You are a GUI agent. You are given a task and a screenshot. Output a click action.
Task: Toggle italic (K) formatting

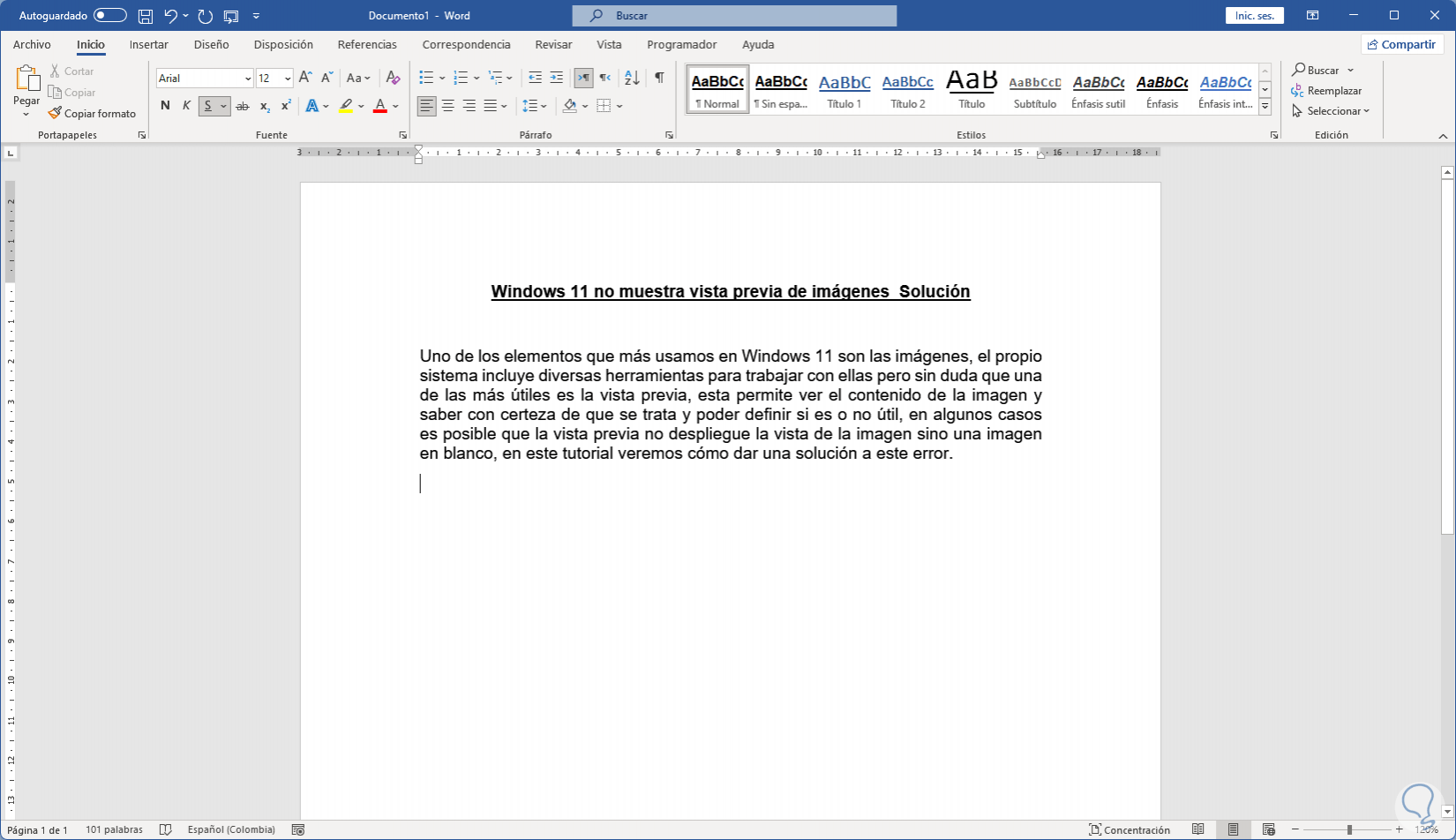pyautogui.click(x=186, y=106)
